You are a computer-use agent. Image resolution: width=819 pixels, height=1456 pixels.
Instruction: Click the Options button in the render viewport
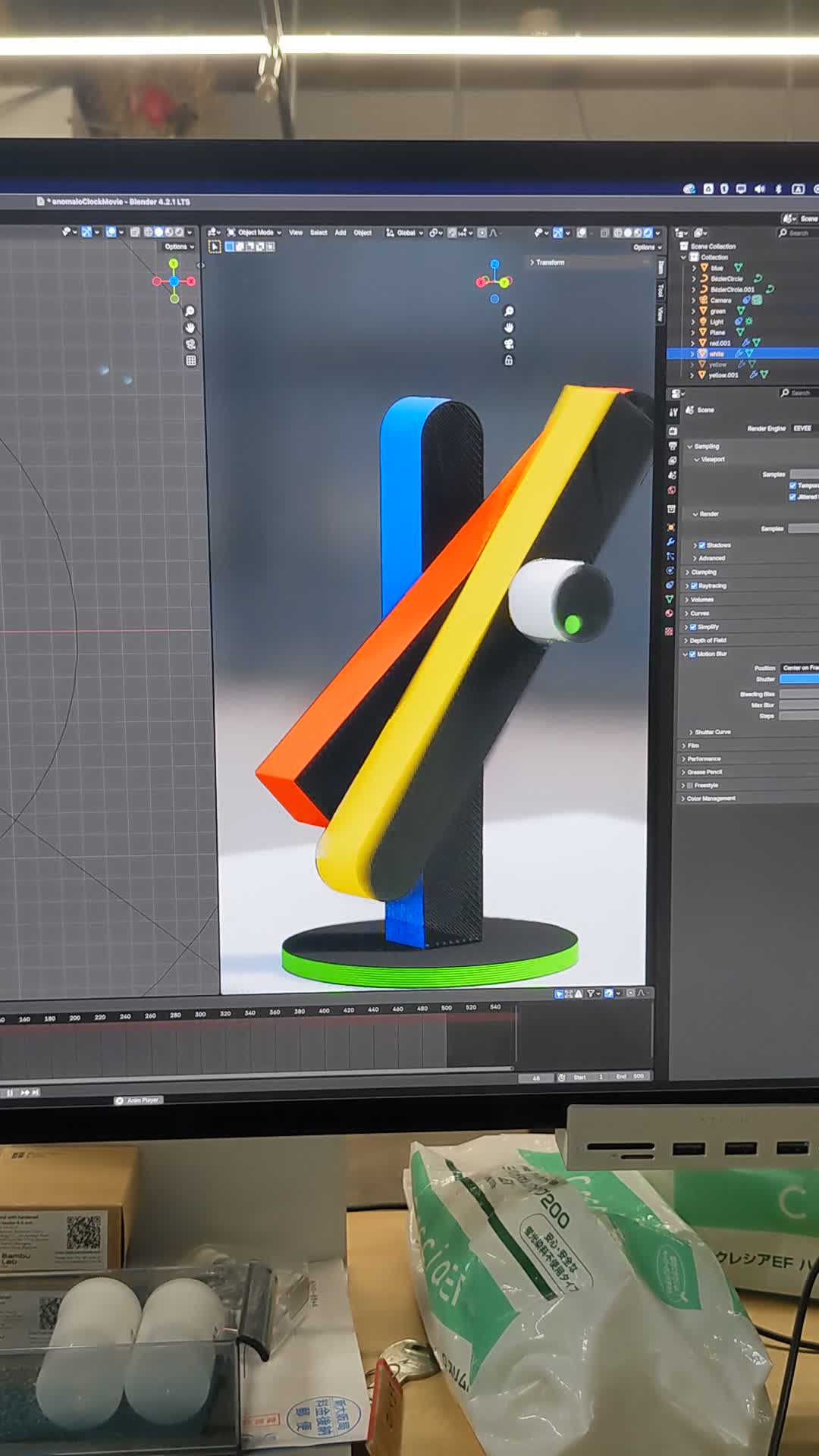click(x=647, y=247)
